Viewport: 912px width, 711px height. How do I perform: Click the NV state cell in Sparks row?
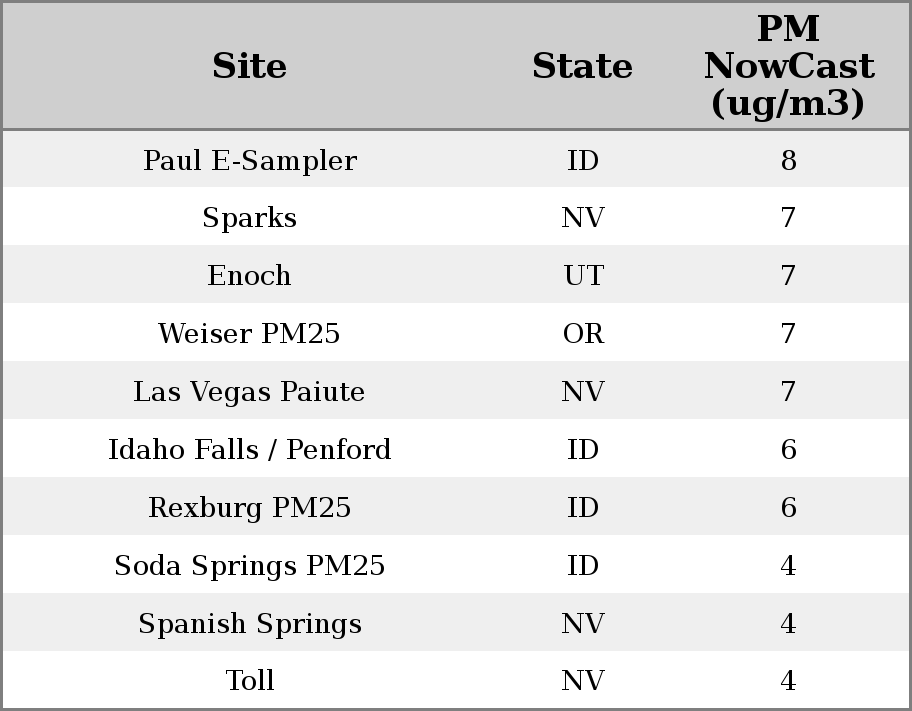[583, 218]
